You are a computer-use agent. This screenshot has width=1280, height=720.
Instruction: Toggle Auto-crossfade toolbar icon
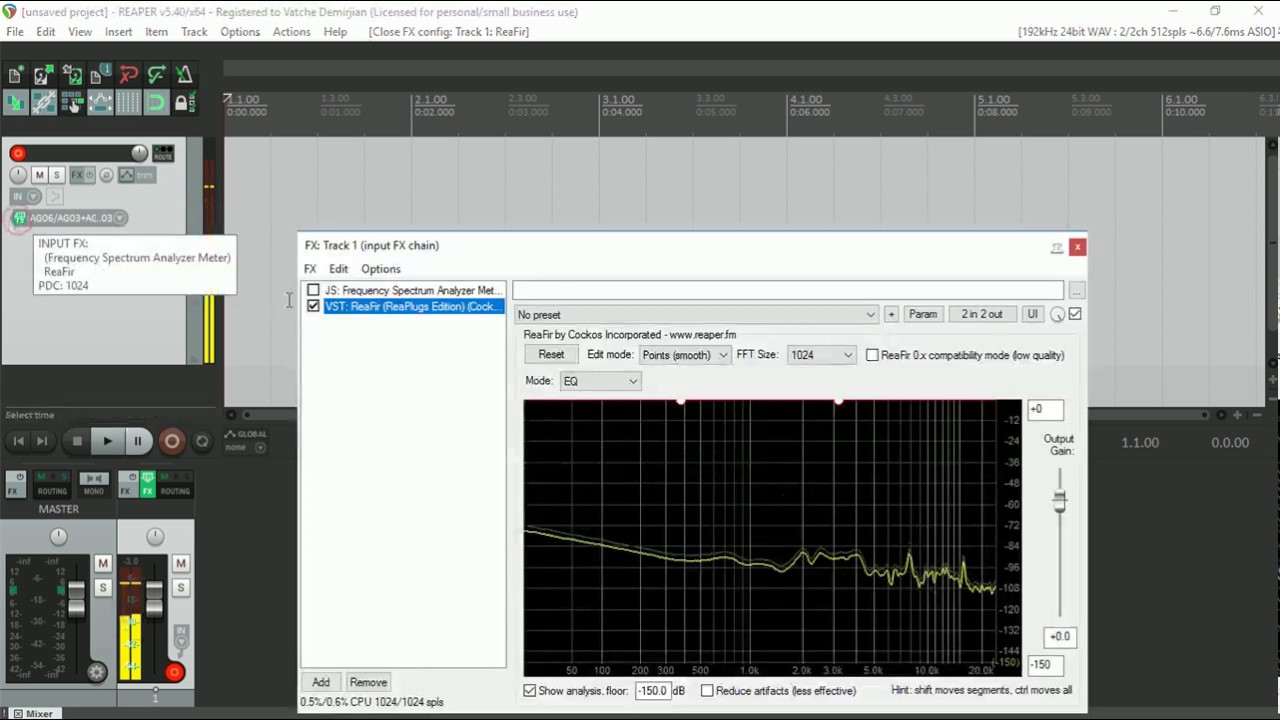[15, 102]
